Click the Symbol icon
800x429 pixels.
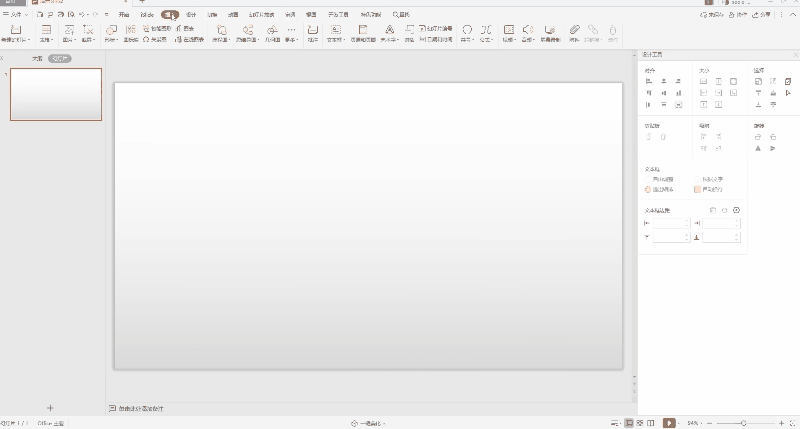click(x=467, y=30)
